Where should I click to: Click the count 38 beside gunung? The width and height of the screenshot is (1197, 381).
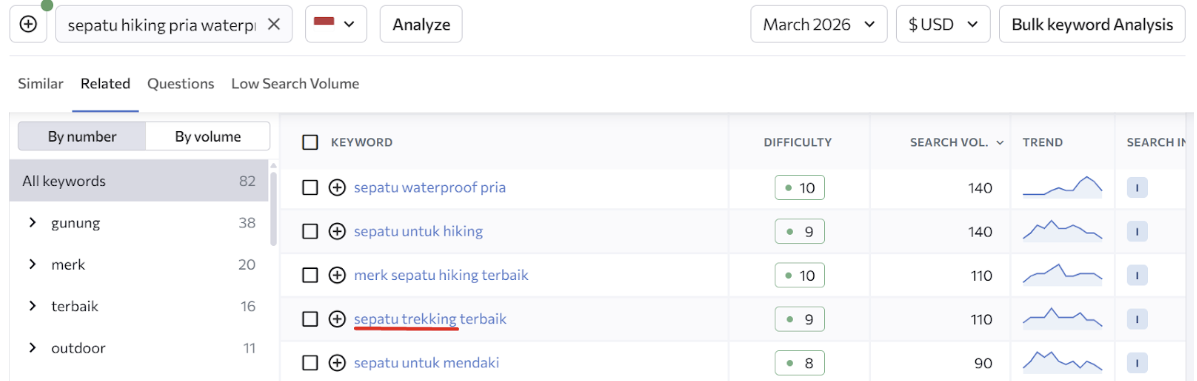(x=247, y=223)
